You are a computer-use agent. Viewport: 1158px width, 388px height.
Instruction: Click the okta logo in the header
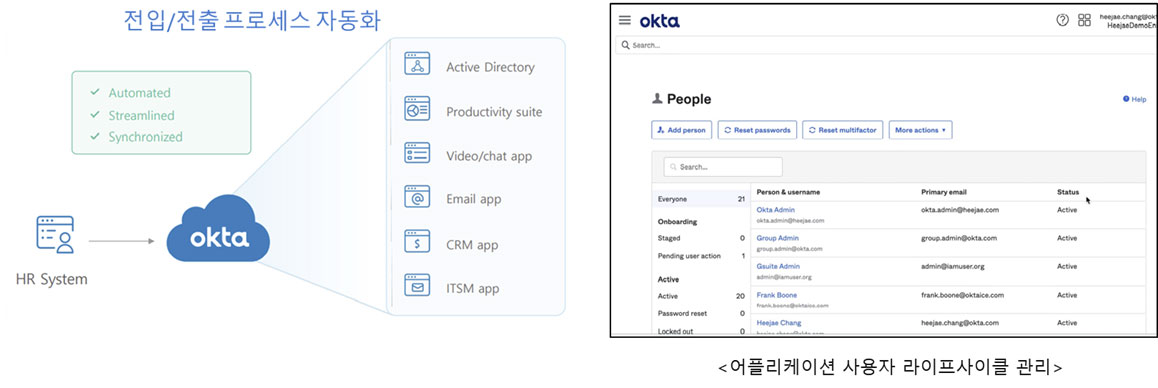(x=659, y=21)
